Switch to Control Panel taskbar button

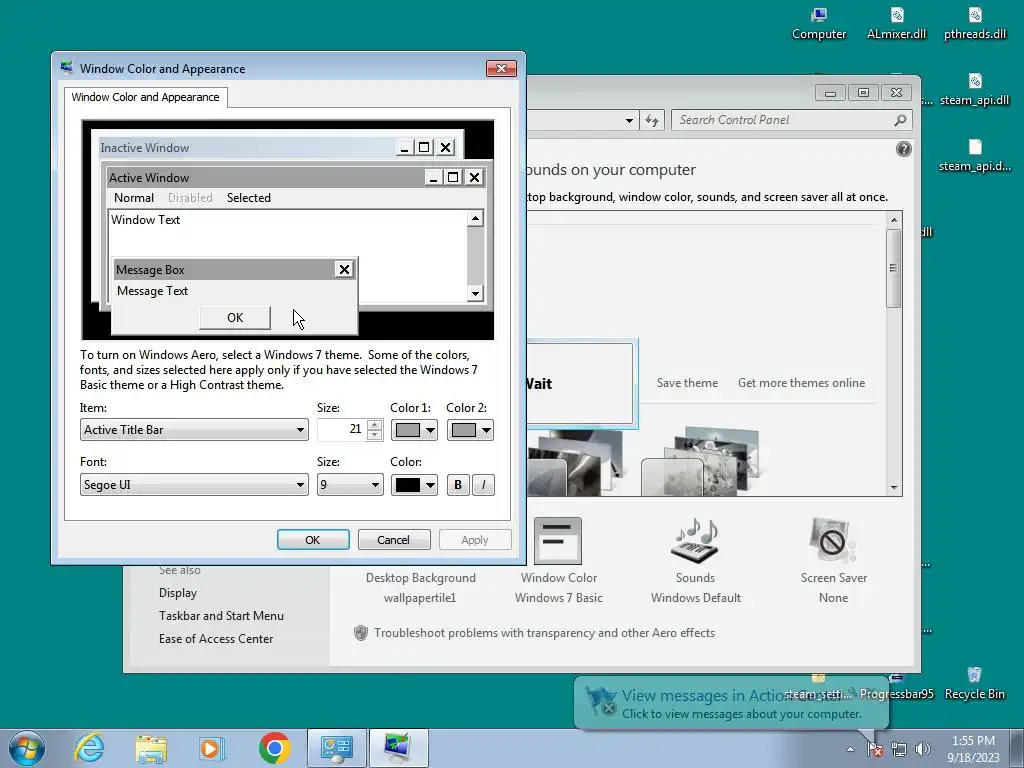(x=336, y=748)
